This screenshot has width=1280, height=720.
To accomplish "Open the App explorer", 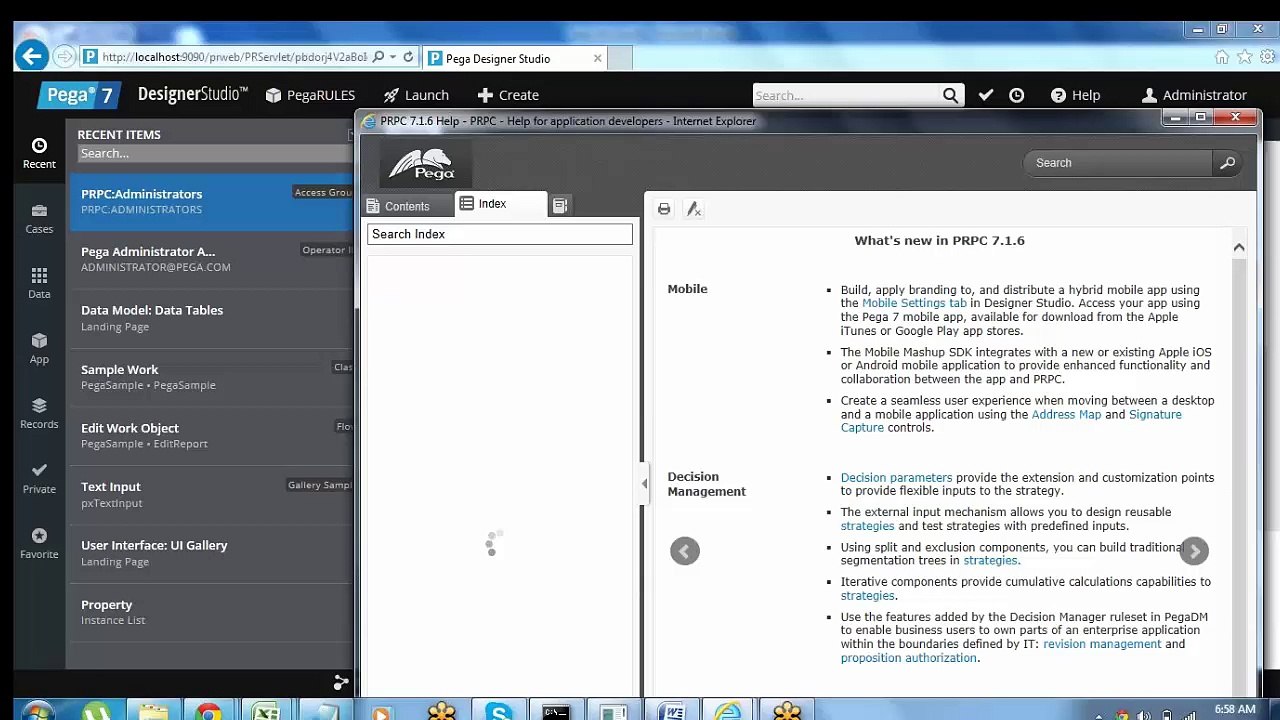I will (x=39, y=348).
